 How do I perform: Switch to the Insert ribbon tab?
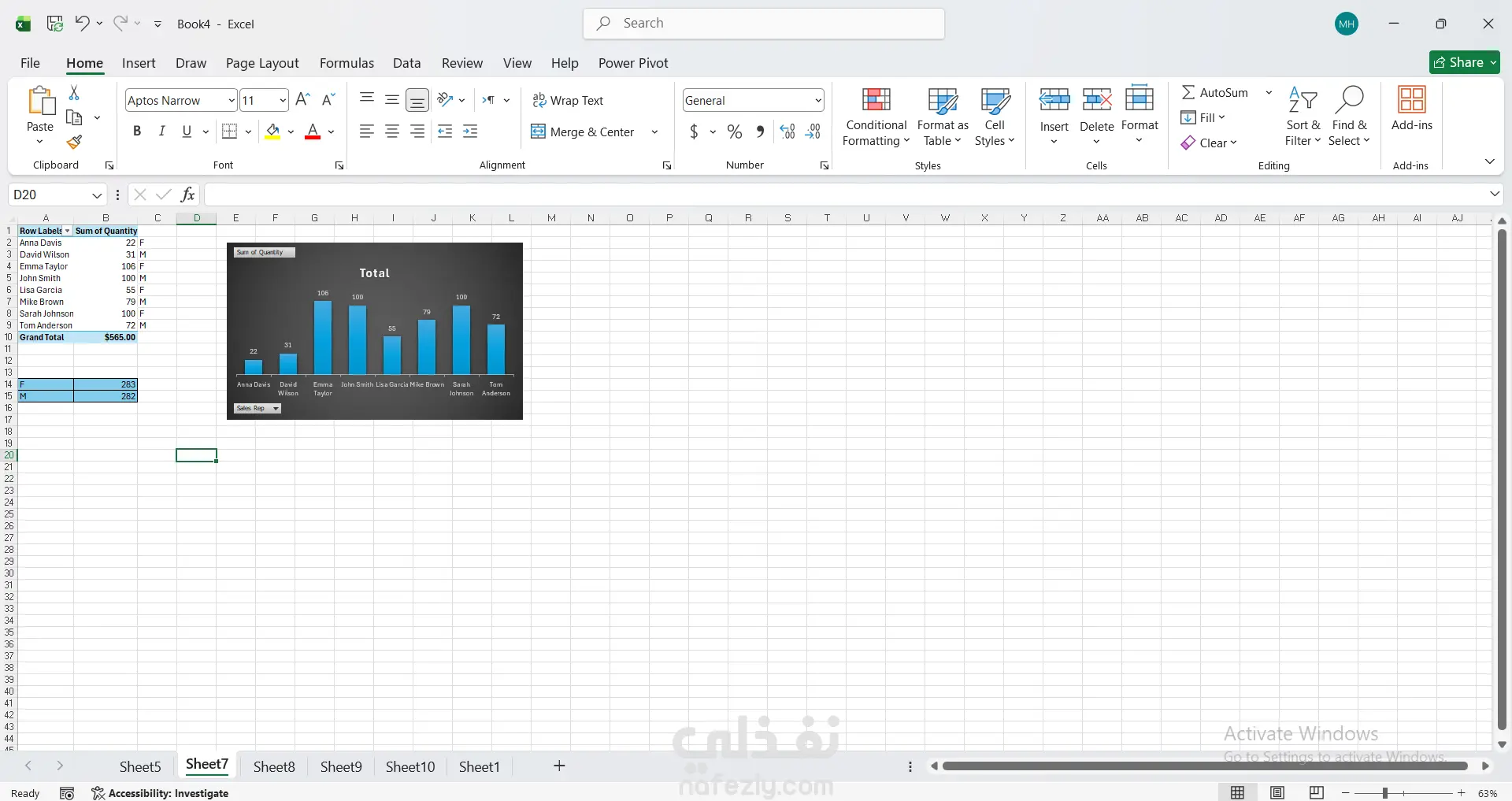click(139, 63)
